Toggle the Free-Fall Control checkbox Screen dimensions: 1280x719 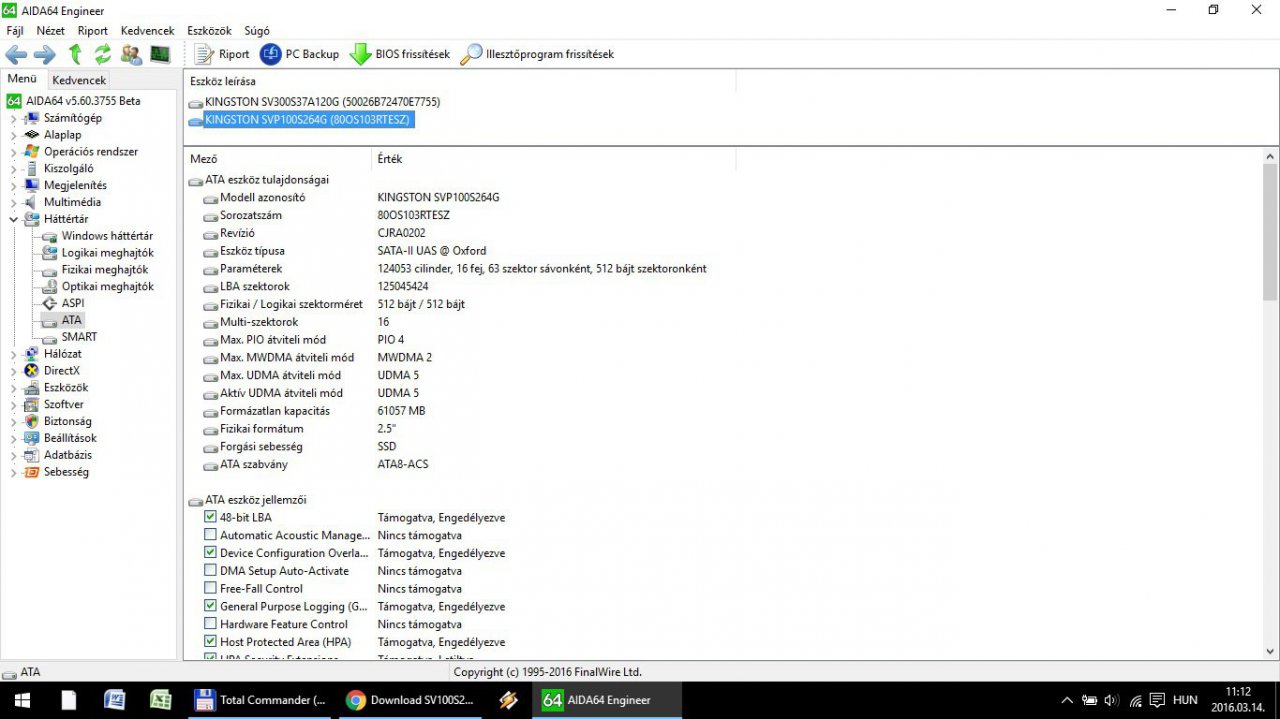click(210, 588)
